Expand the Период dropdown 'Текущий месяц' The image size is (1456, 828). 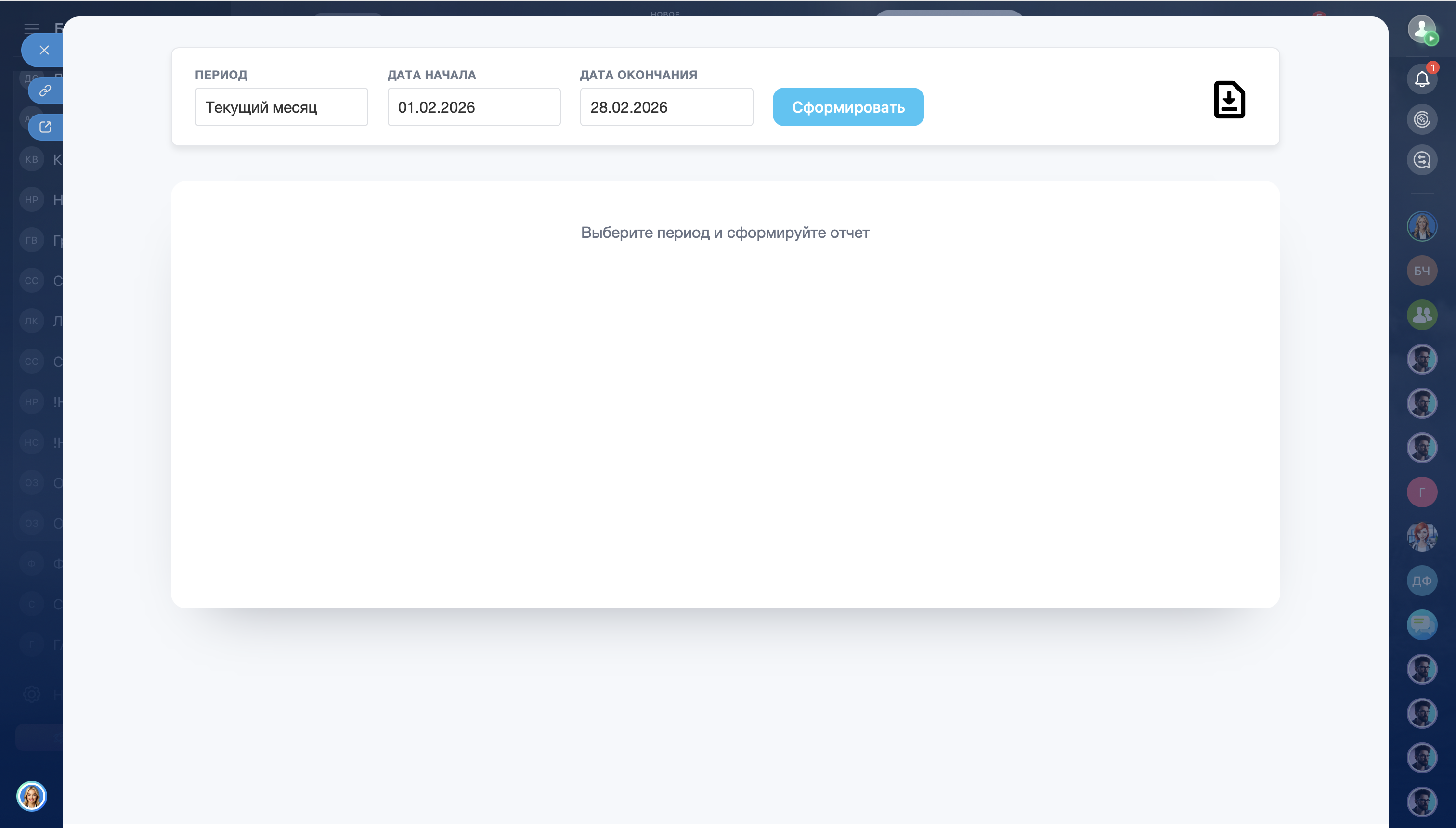pos(281,107)
